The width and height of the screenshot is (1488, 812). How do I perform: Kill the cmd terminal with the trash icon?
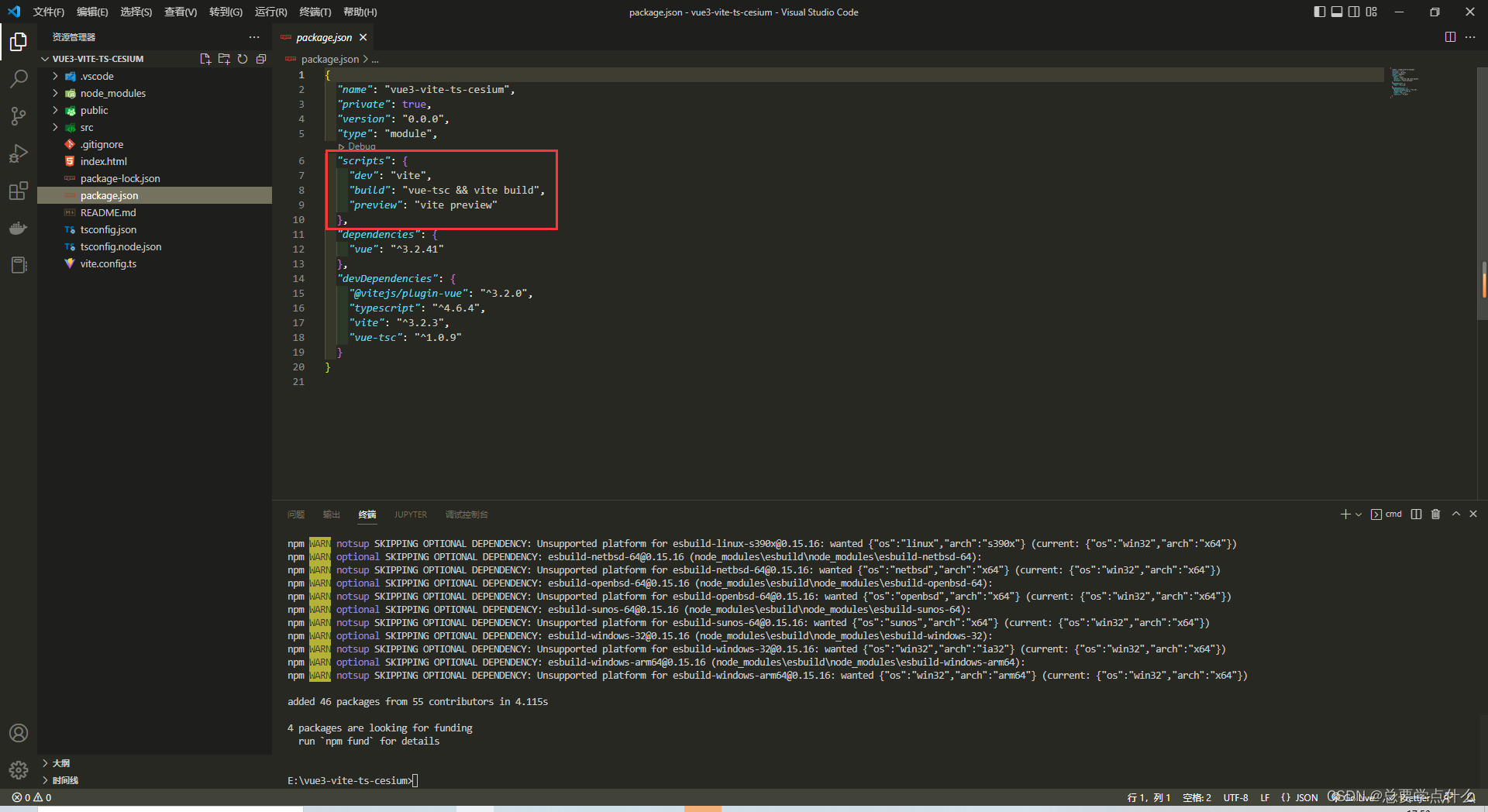1435,514
